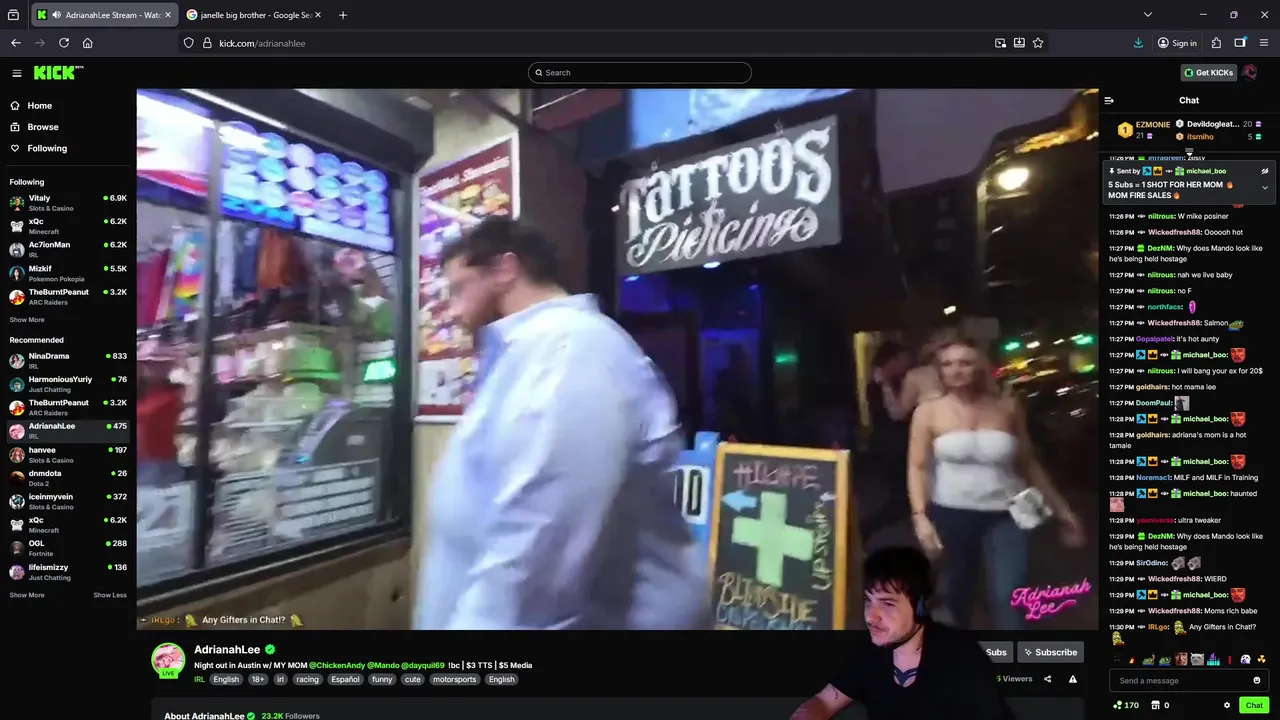This screenshot has height=720, width=1280.
Task: Open Firefox extensions menu
Action: [x=1216, y=43]
